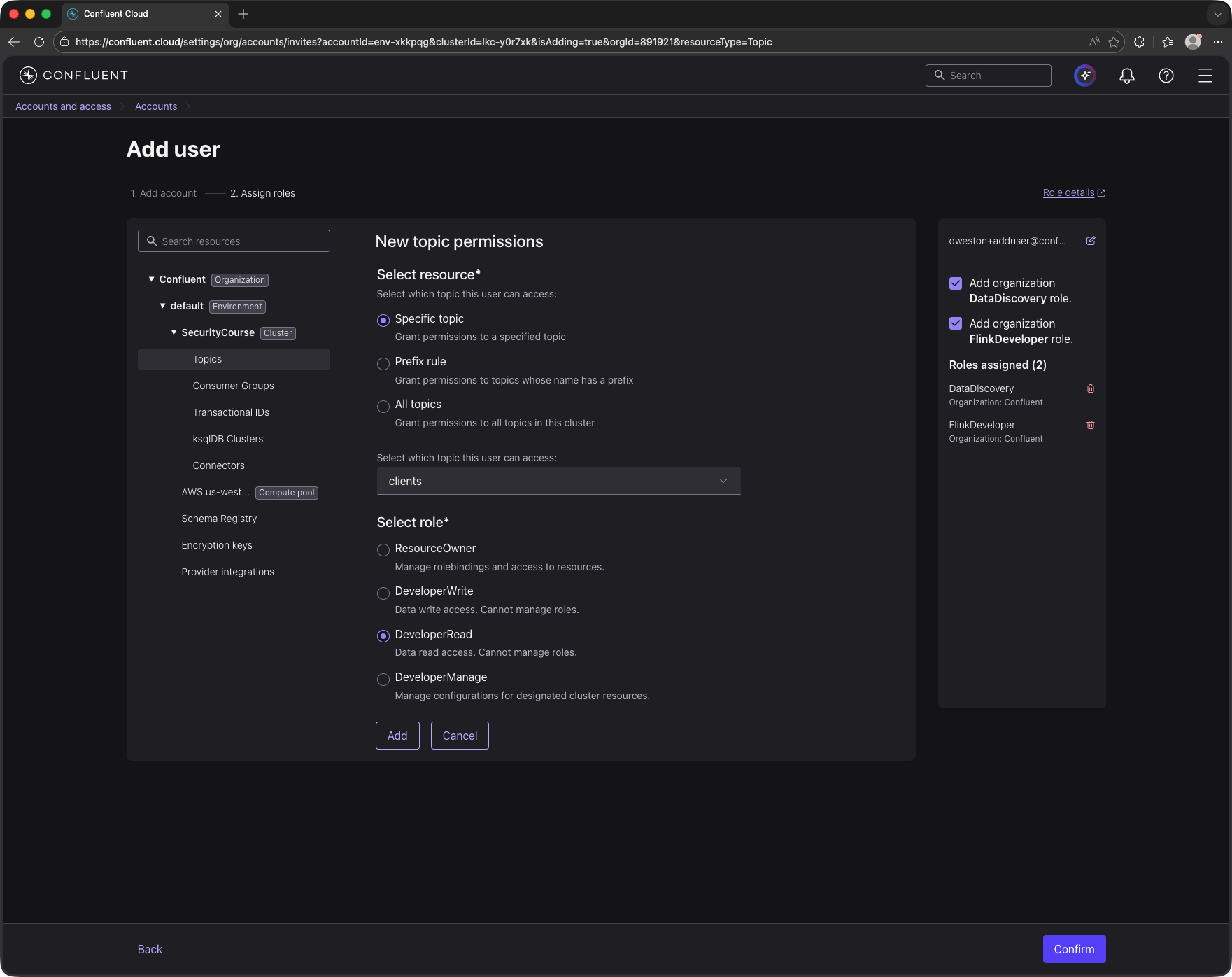Uncheck the FlinkDeveloper organization role checkbox
1232x977 pixels.
956,323
